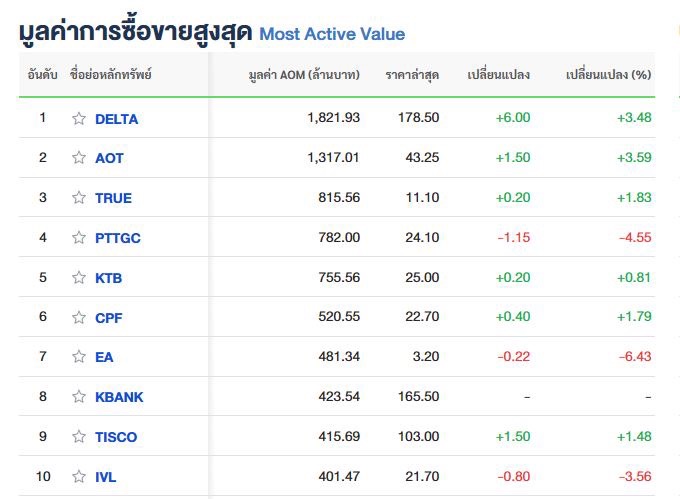The width and height of the screenshot is (680, 499).
Task: Star DELTA as a favorite stock
Action: [x=79, y=118]
